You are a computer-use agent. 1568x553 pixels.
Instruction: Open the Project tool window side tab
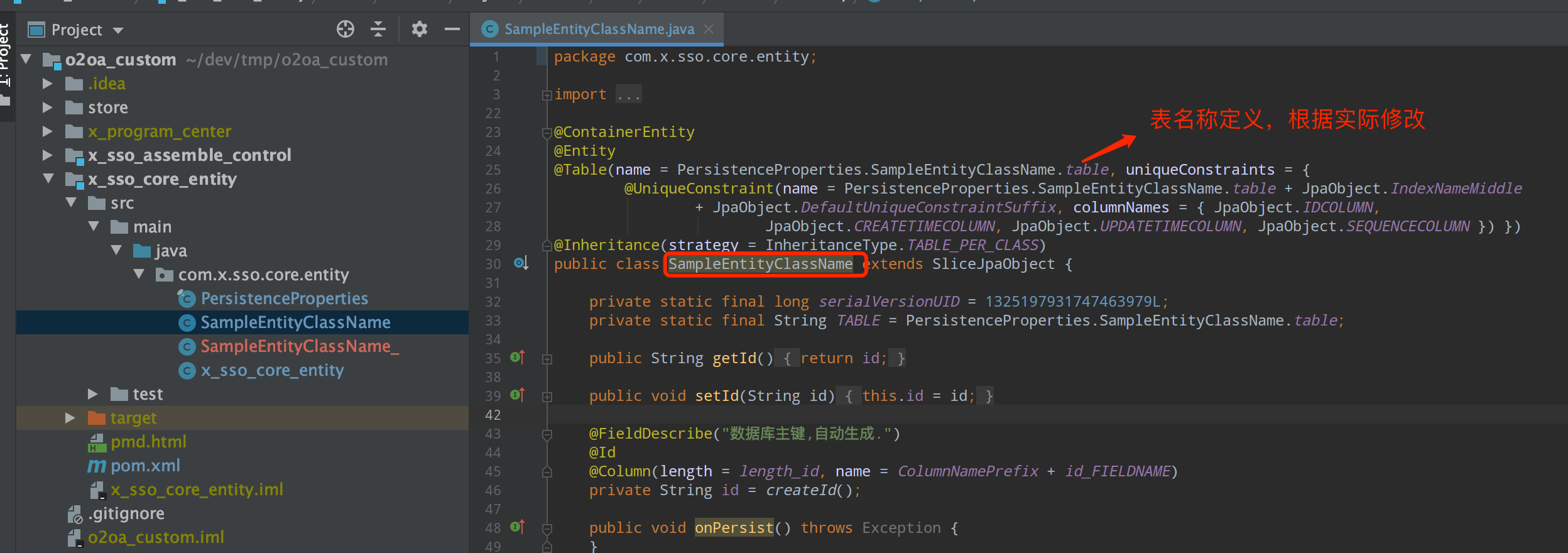pyautogui.click(x=5, y=57)
